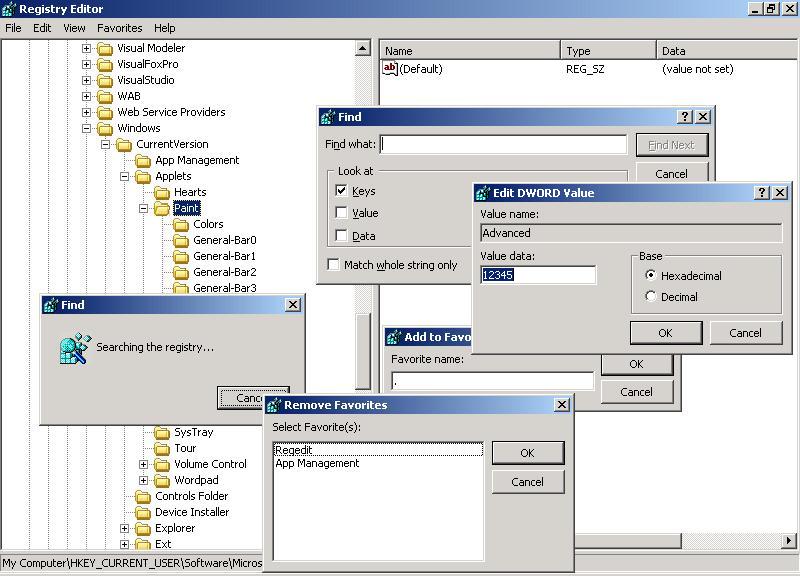Collapse the Applets tree node
Viewport: 800px width, 576px height.
125,176
